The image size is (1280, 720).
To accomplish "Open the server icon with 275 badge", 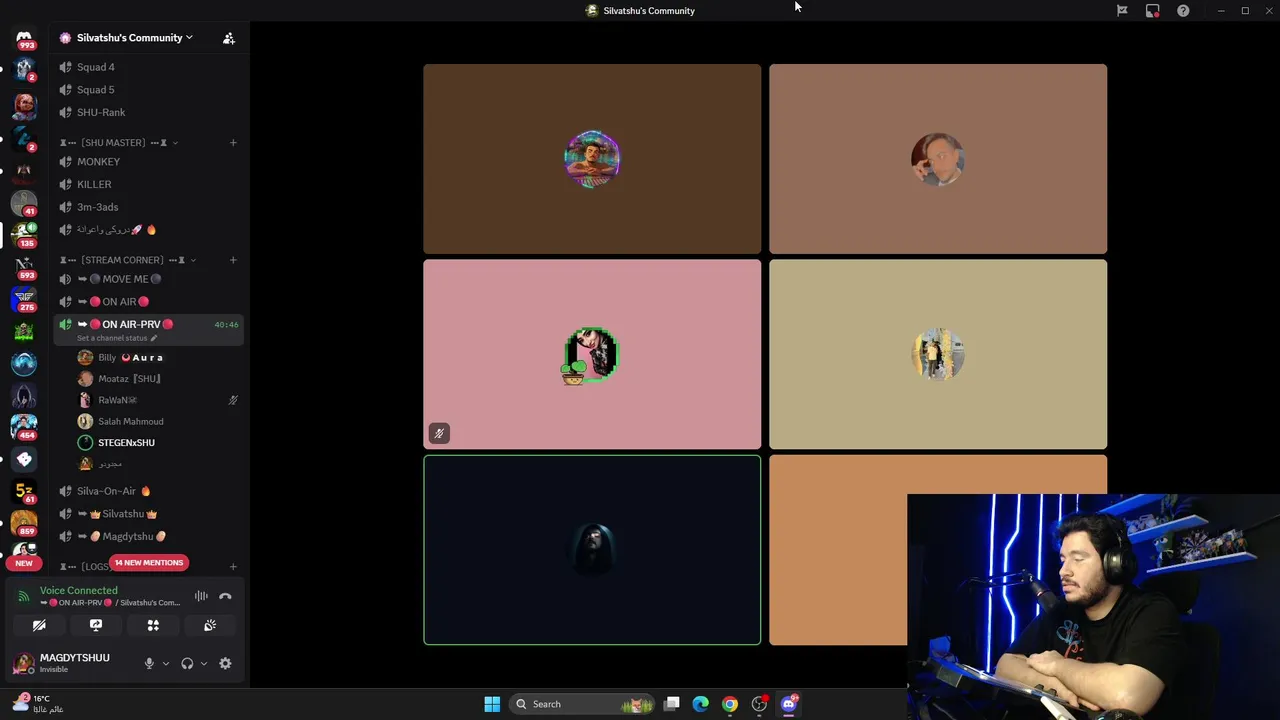I will pos(24,299).
